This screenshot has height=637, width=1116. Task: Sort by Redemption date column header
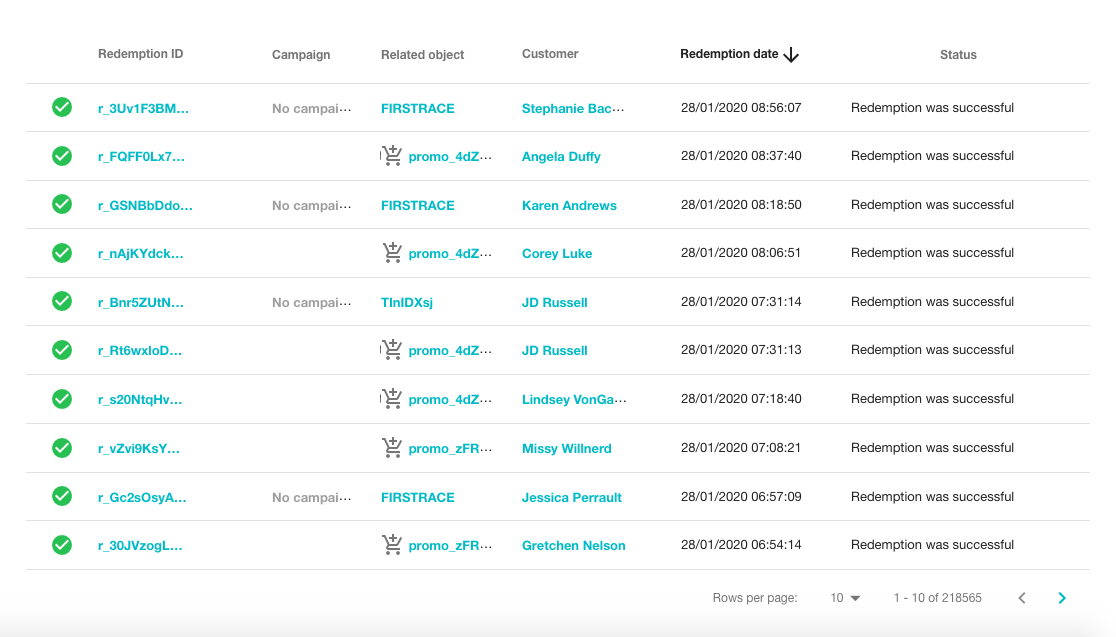729,54
